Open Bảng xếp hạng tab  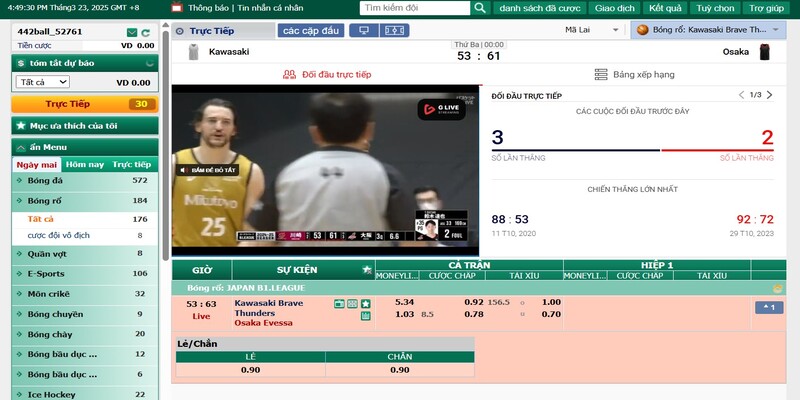click(634, 74)
